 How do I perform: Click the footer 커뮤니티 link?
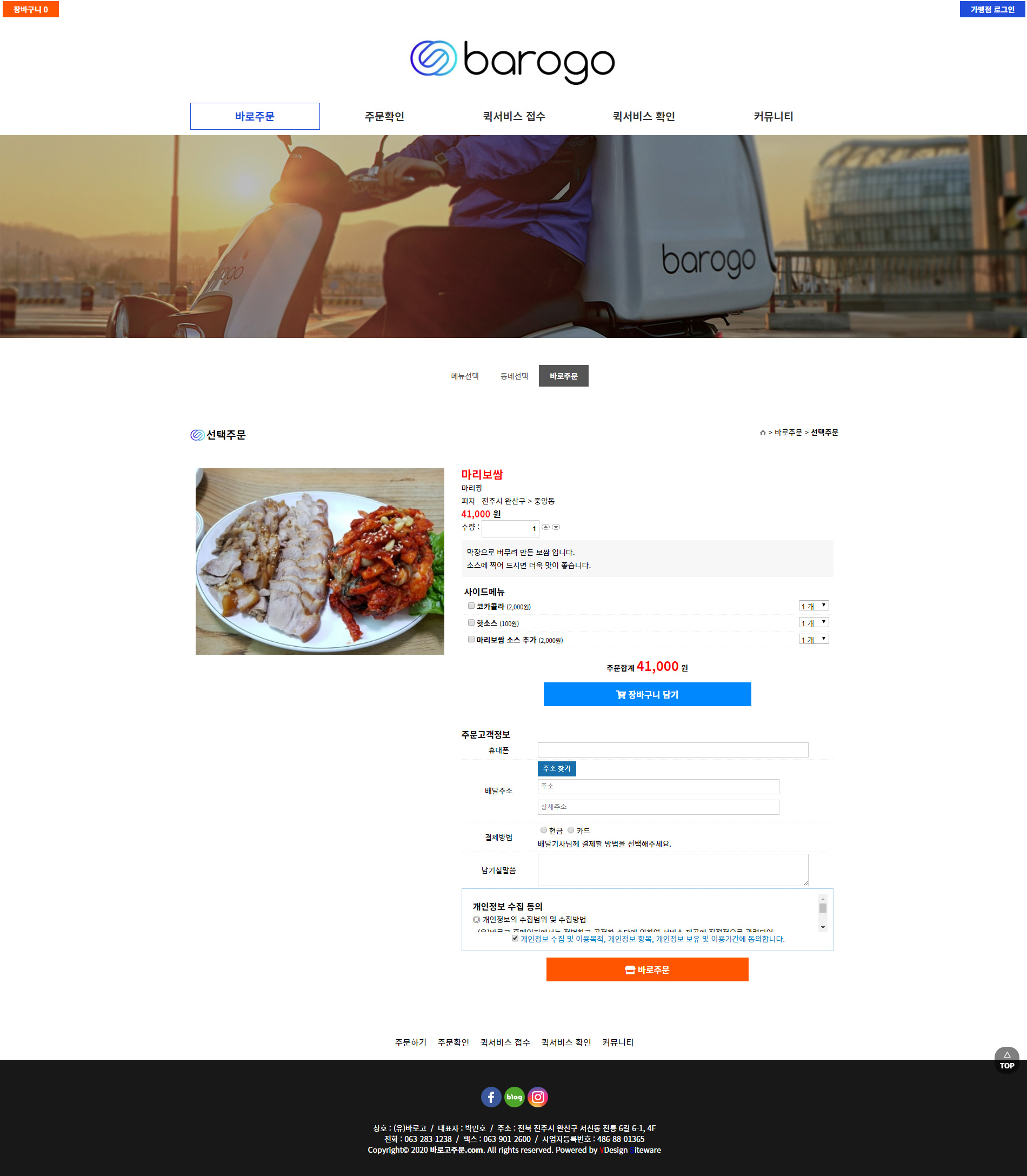pos(618,1042)
